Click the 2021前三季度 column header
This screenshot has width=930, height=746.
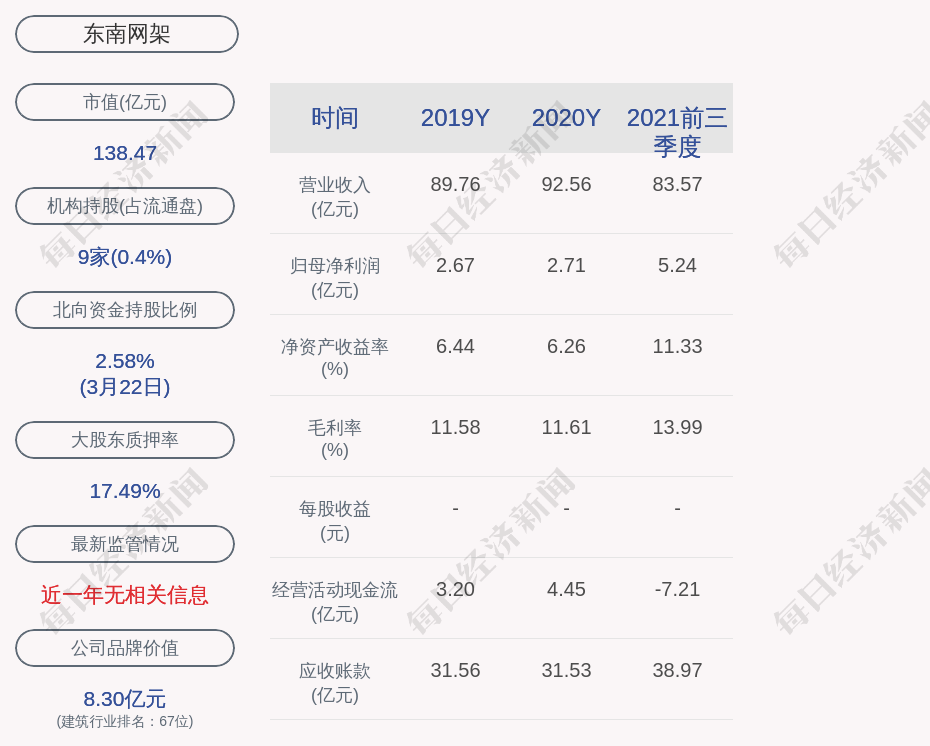[677, 131]
